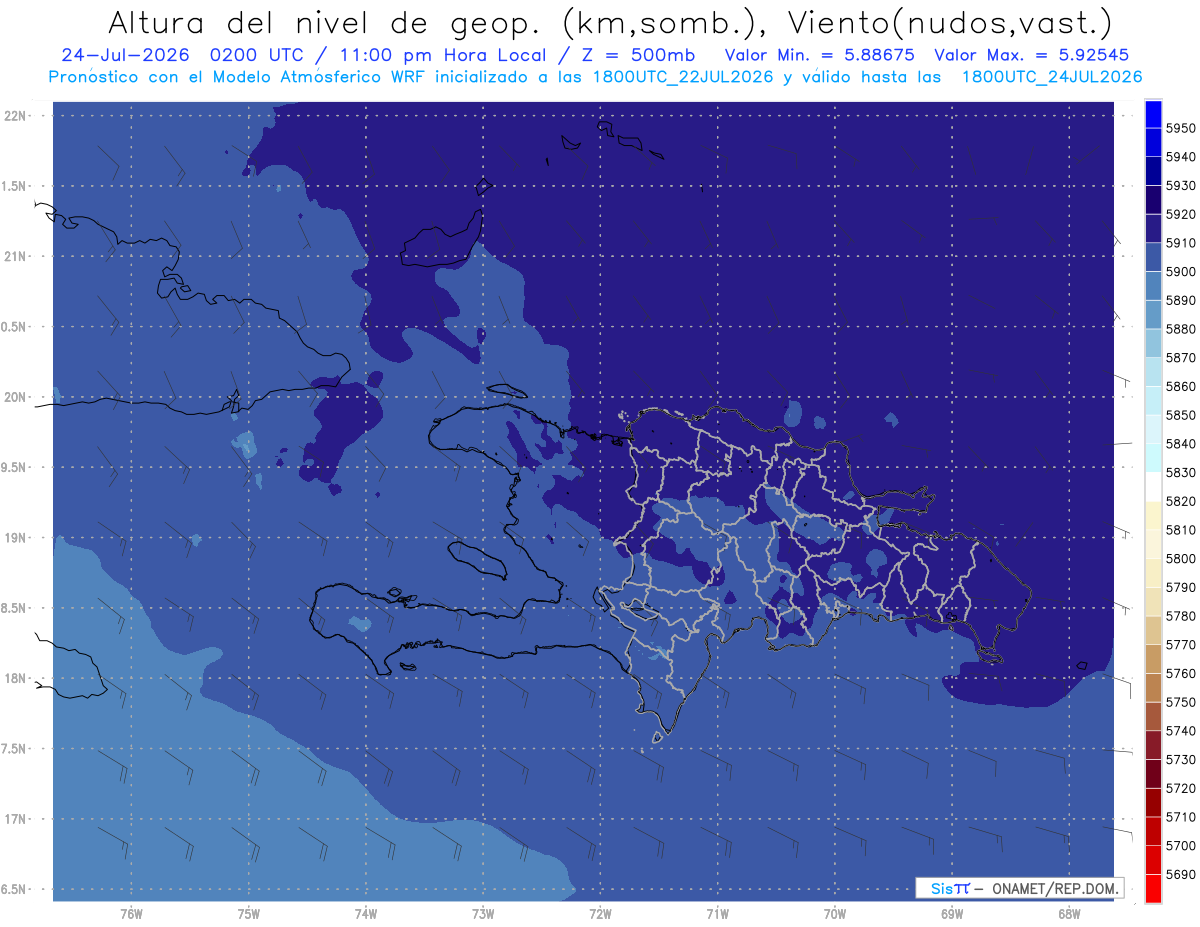The image size is (1200, 927).
Task: Click the 5820 colorbar value
Action: (1179, 501)
